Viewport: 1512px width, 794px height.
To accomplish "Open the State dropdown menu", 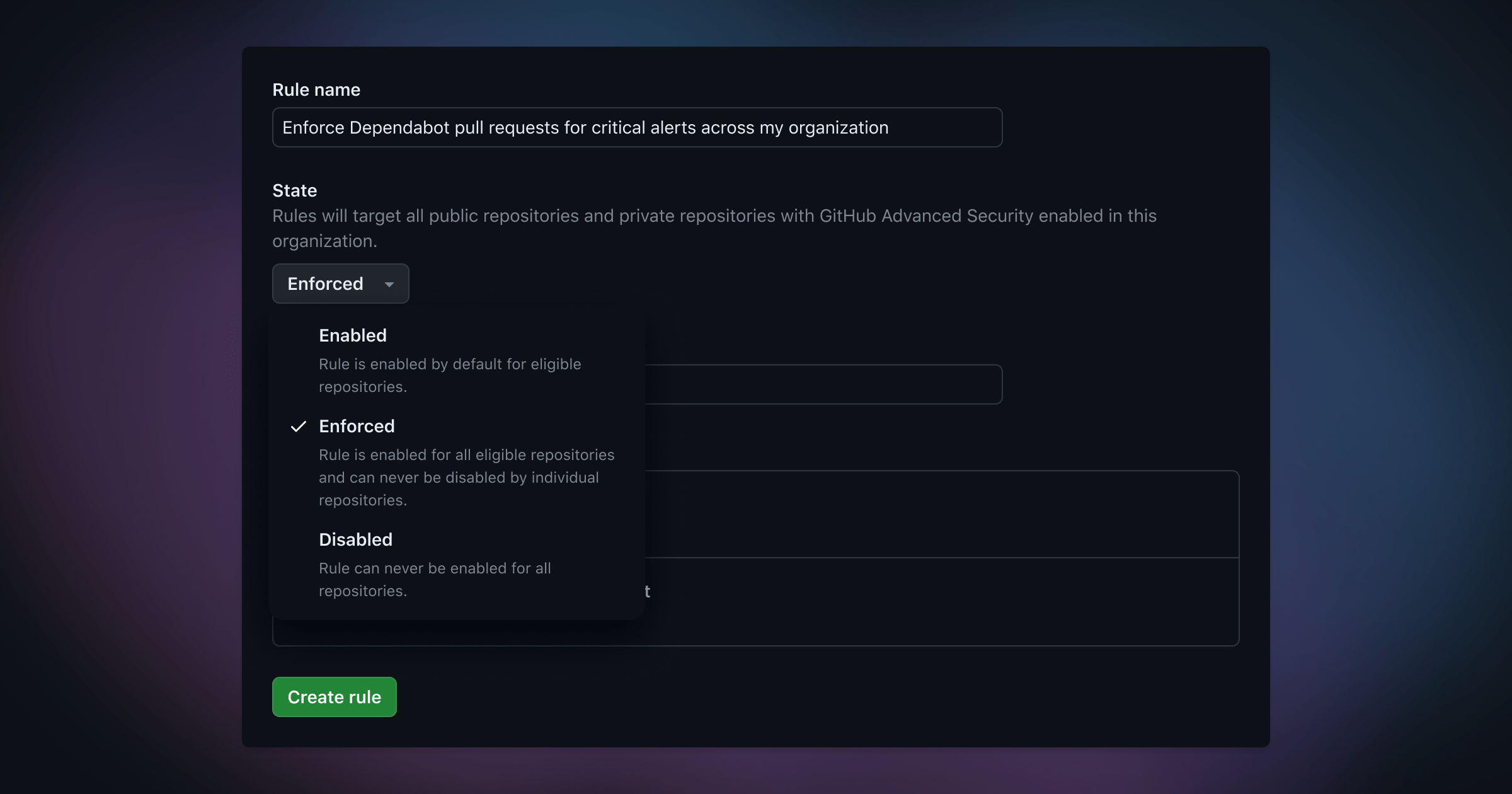I will point(340,283).
